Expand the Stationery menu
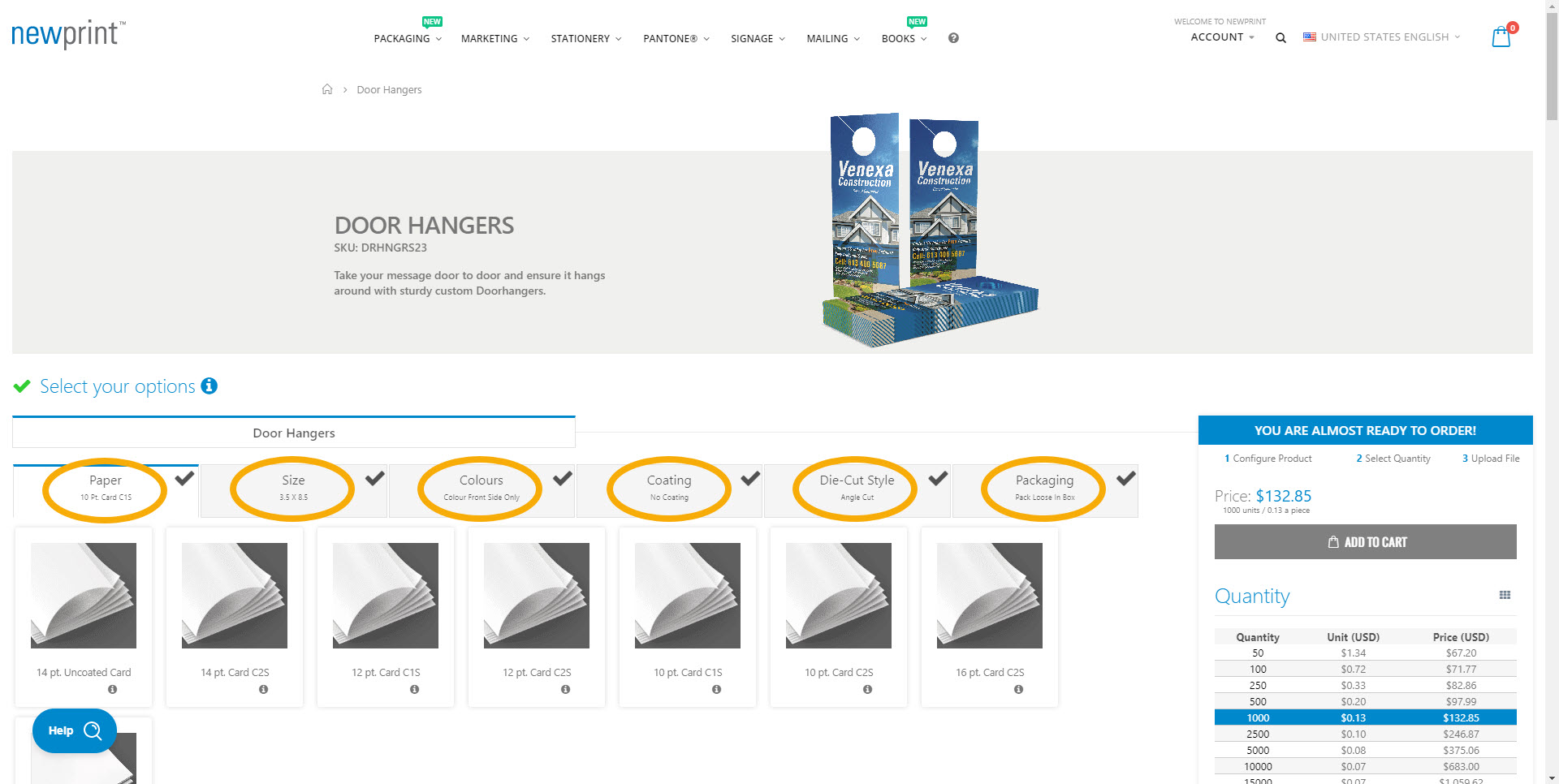1559x784 pixels. pyautogui.click(x=586, y=38)
